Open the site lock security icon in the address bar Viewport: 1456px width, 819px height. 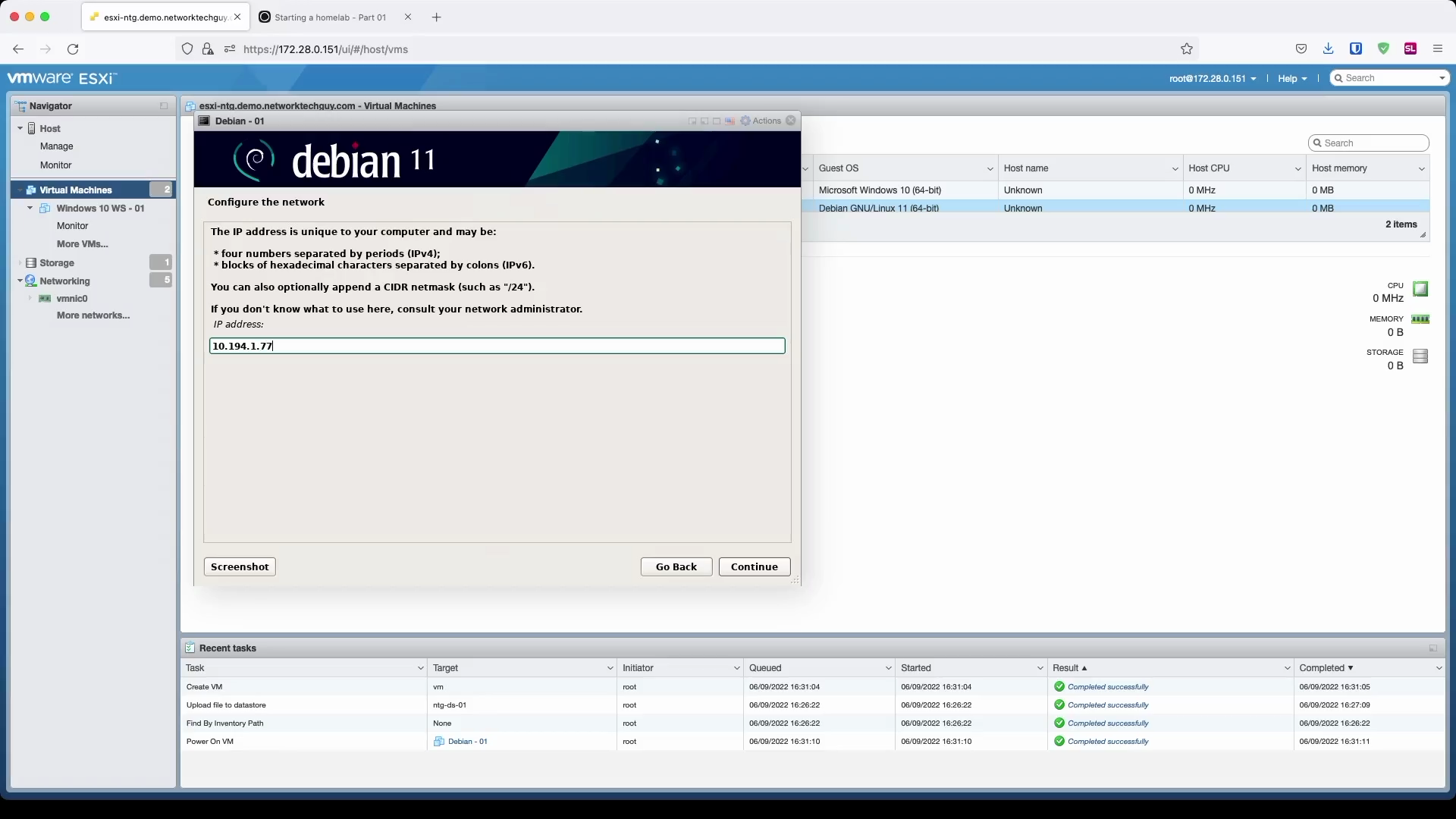(208, 49)
